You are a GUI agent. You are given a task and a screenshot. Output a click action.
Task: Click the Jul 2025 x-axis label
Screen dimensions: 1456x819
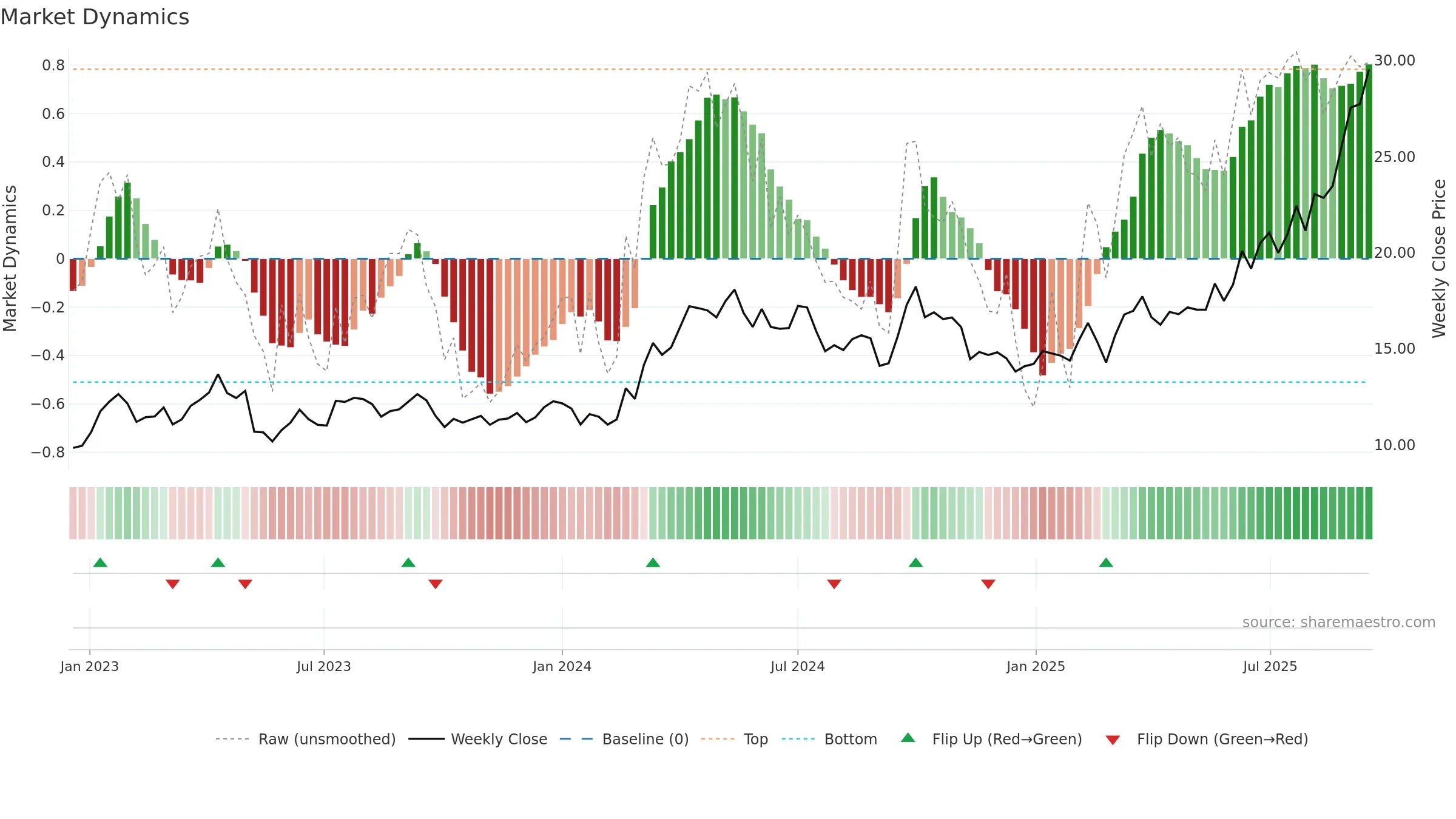1270,666
